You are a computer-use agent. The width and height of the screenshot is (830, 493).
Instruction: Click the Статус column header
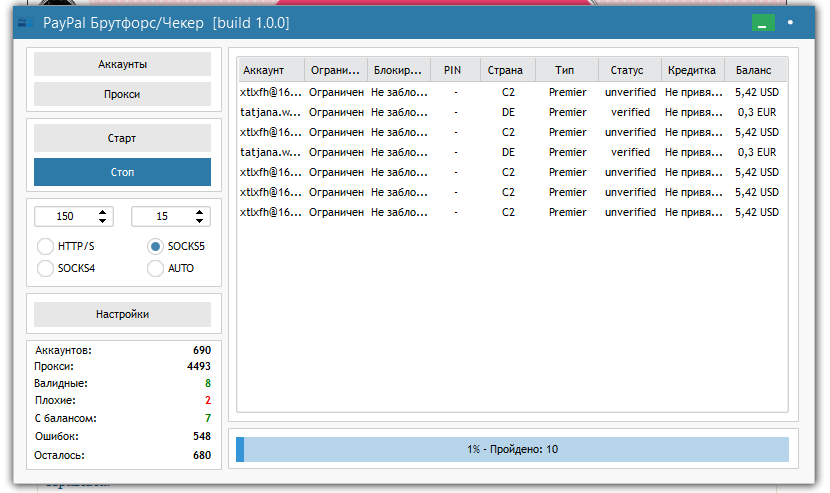(630, 70)
